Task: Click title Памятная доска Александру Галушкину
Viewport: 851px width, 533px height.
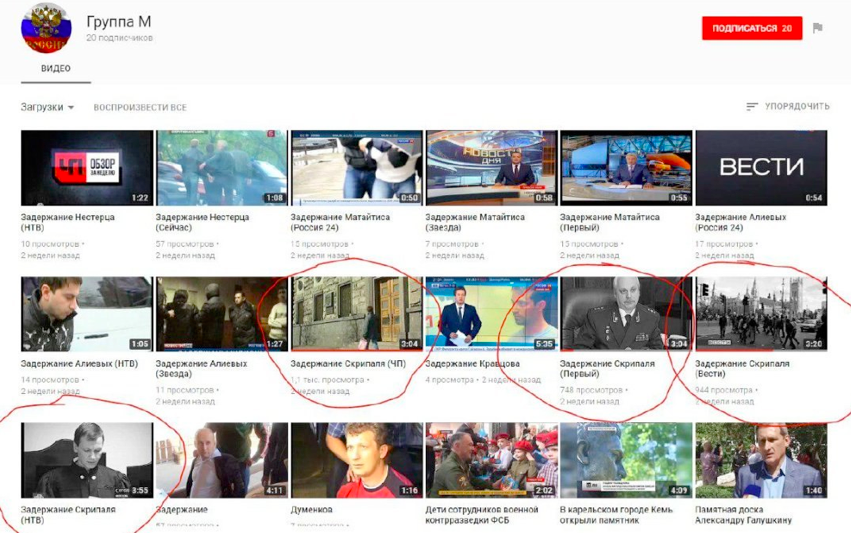Action: click(744, 515)
